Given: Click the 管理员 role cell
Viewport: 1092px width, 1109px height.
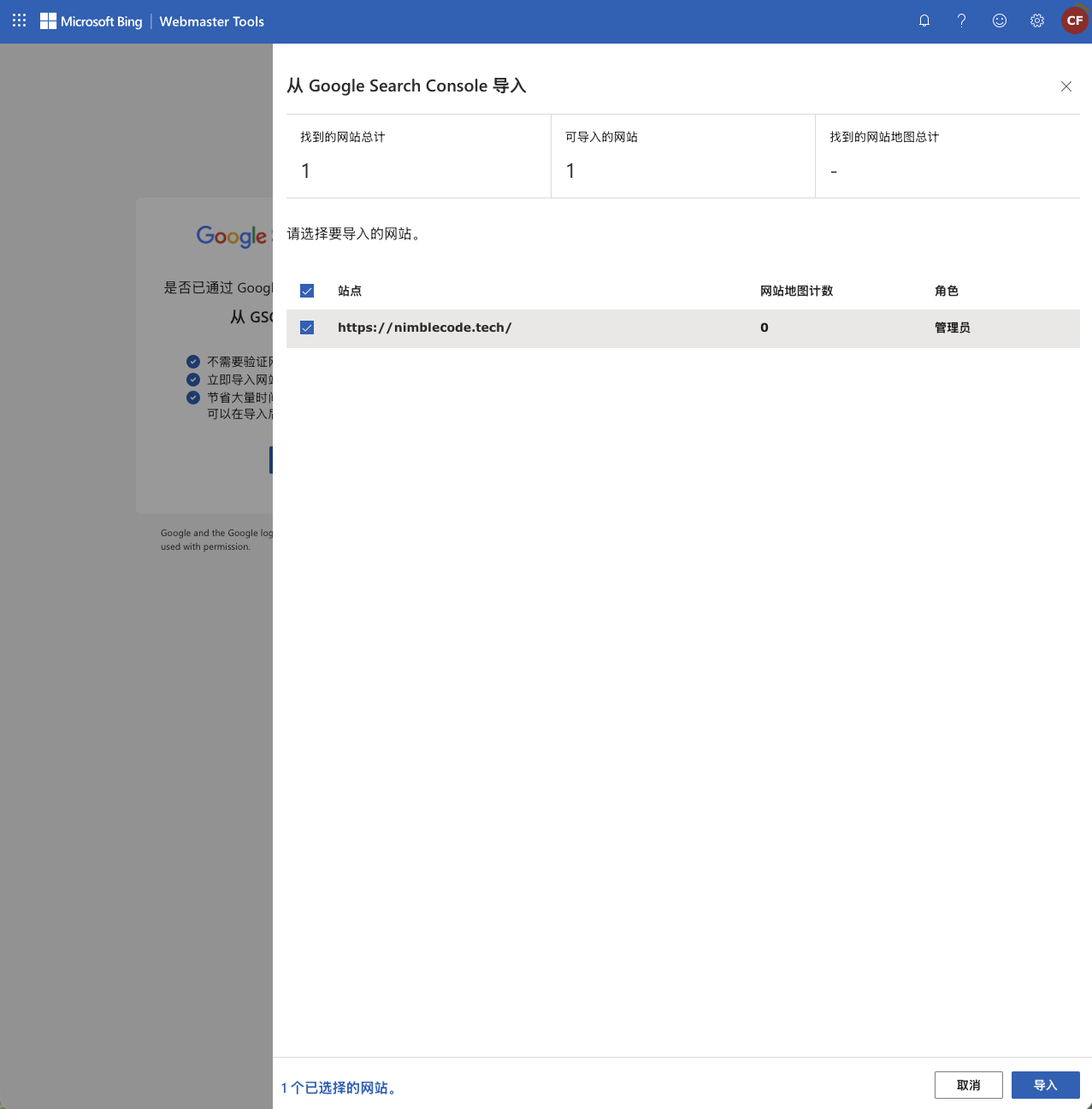Looking at the screenshot, I should pyautogui.click(x=953, y=327).
